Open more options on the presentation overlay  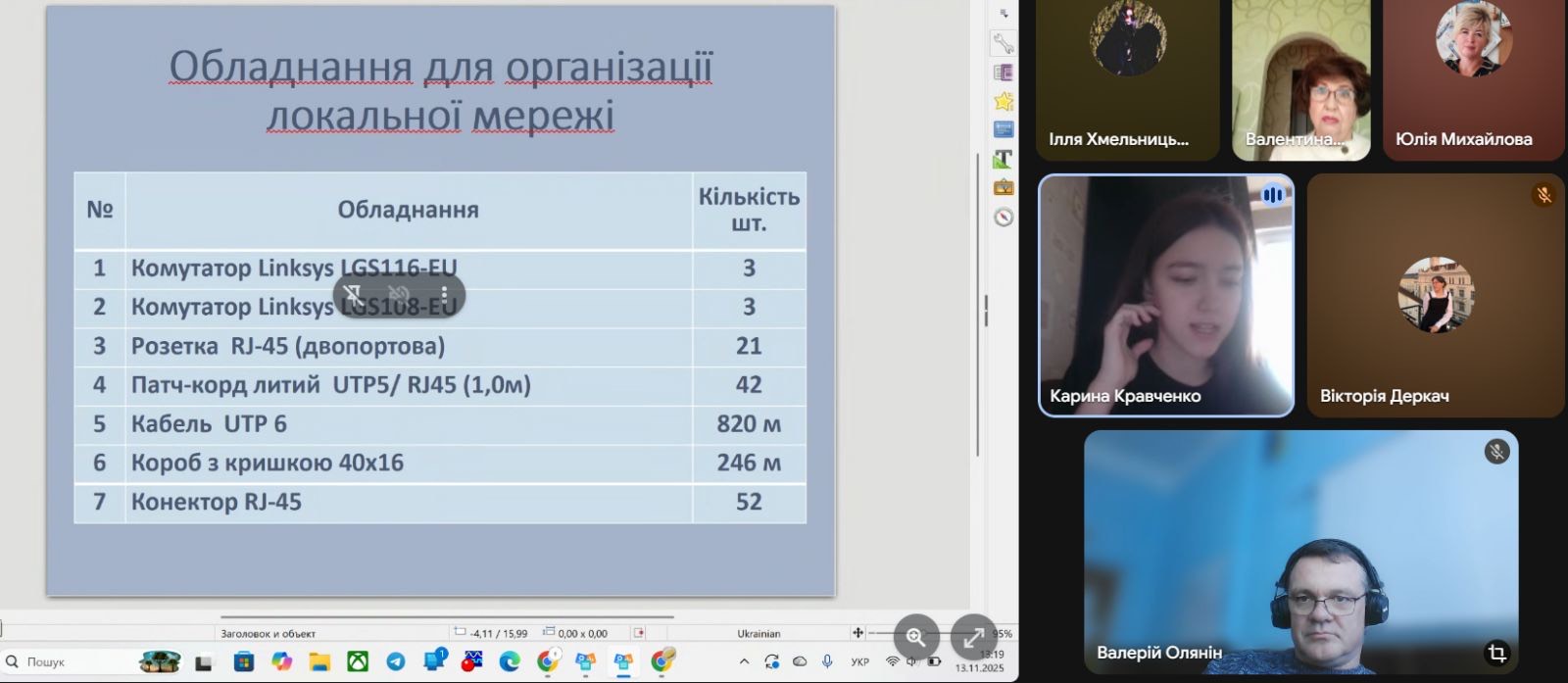point(444,295)
